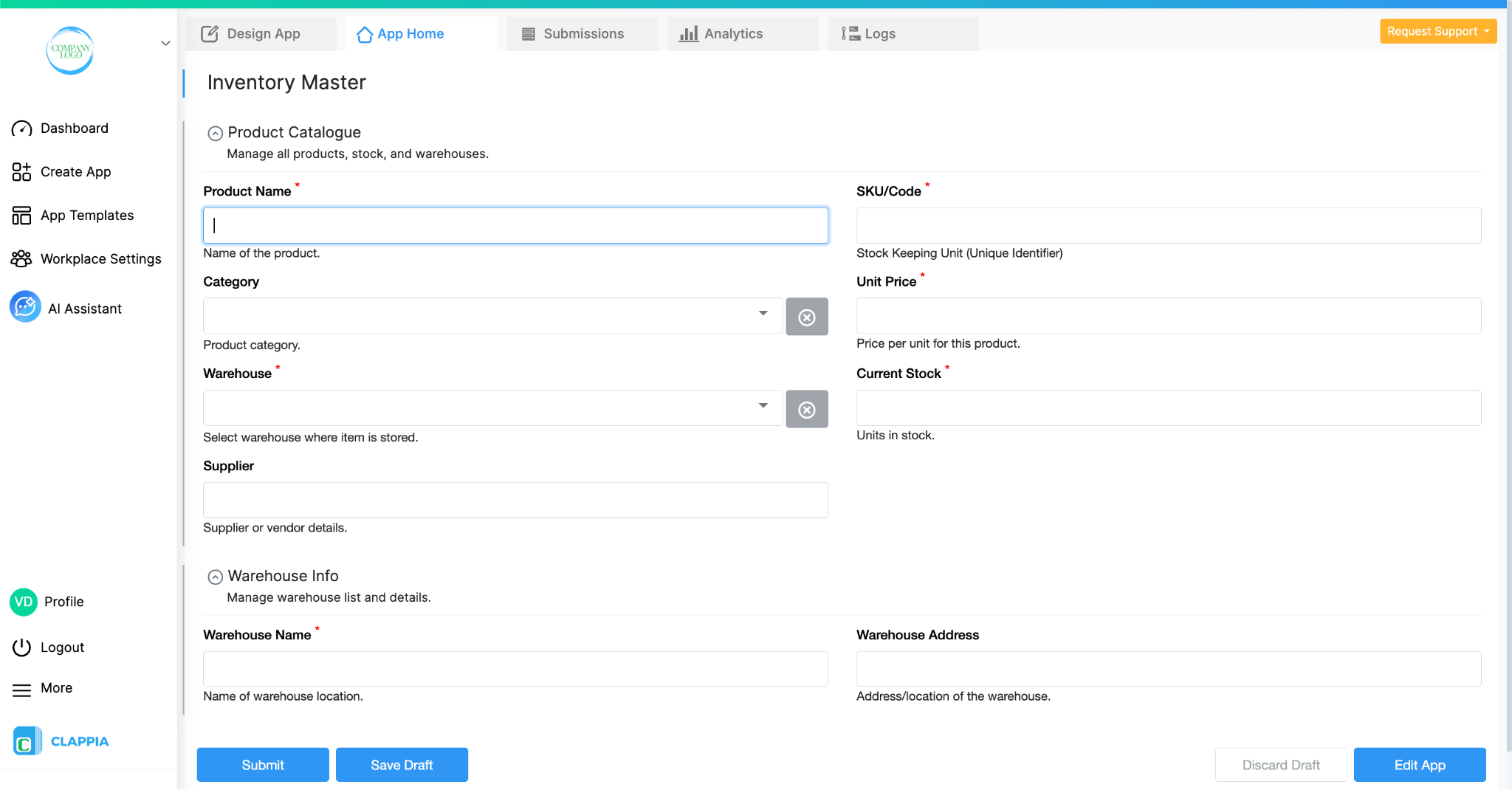Click the Logout power icon

pyautogui.click(x=21, y=647)
